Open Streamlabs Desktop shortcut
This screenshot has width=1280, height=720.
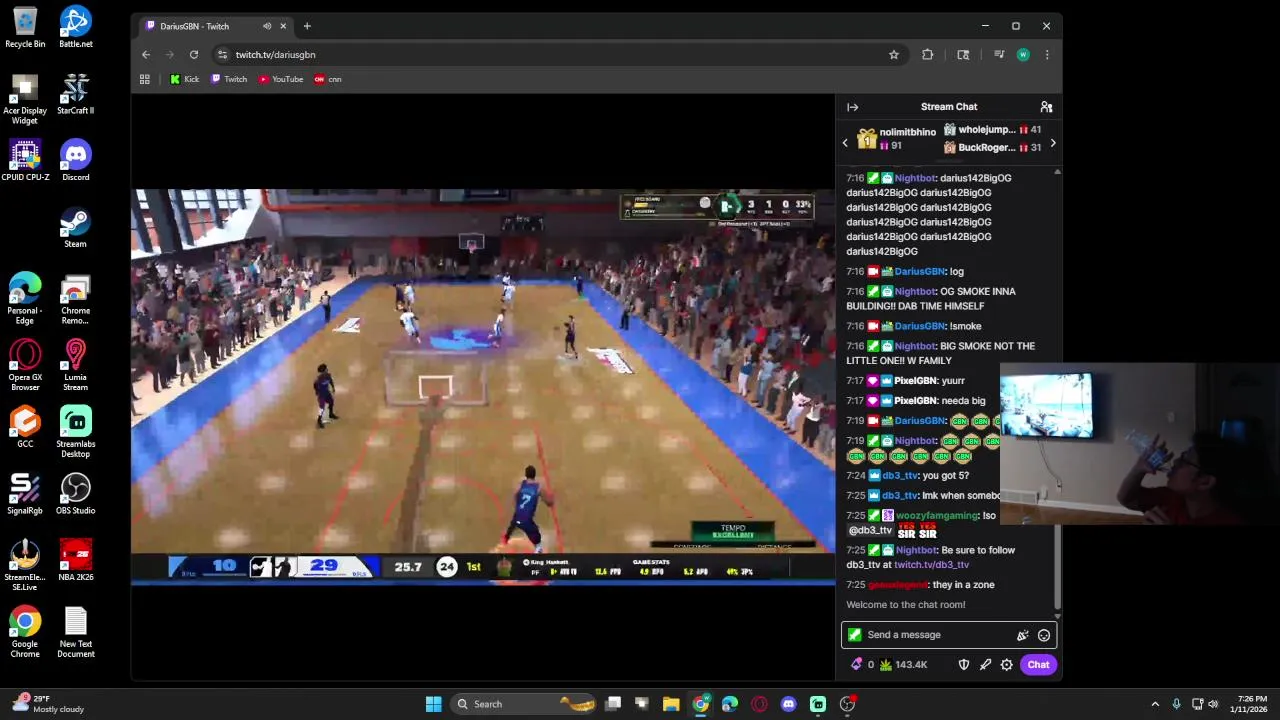click(75, 432)
